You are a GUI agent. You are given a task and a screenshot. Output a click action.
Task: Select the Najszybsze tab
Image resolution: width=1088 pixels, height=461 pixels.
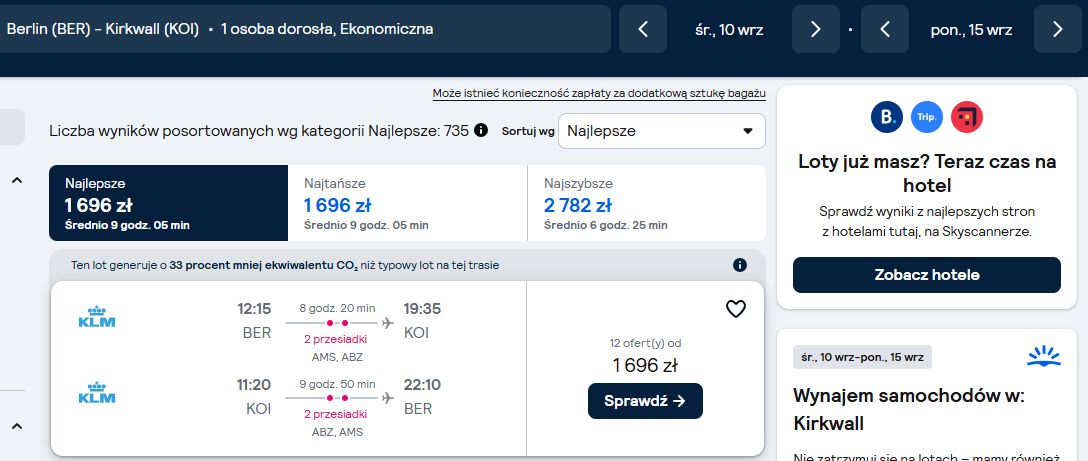click(647, 203)
